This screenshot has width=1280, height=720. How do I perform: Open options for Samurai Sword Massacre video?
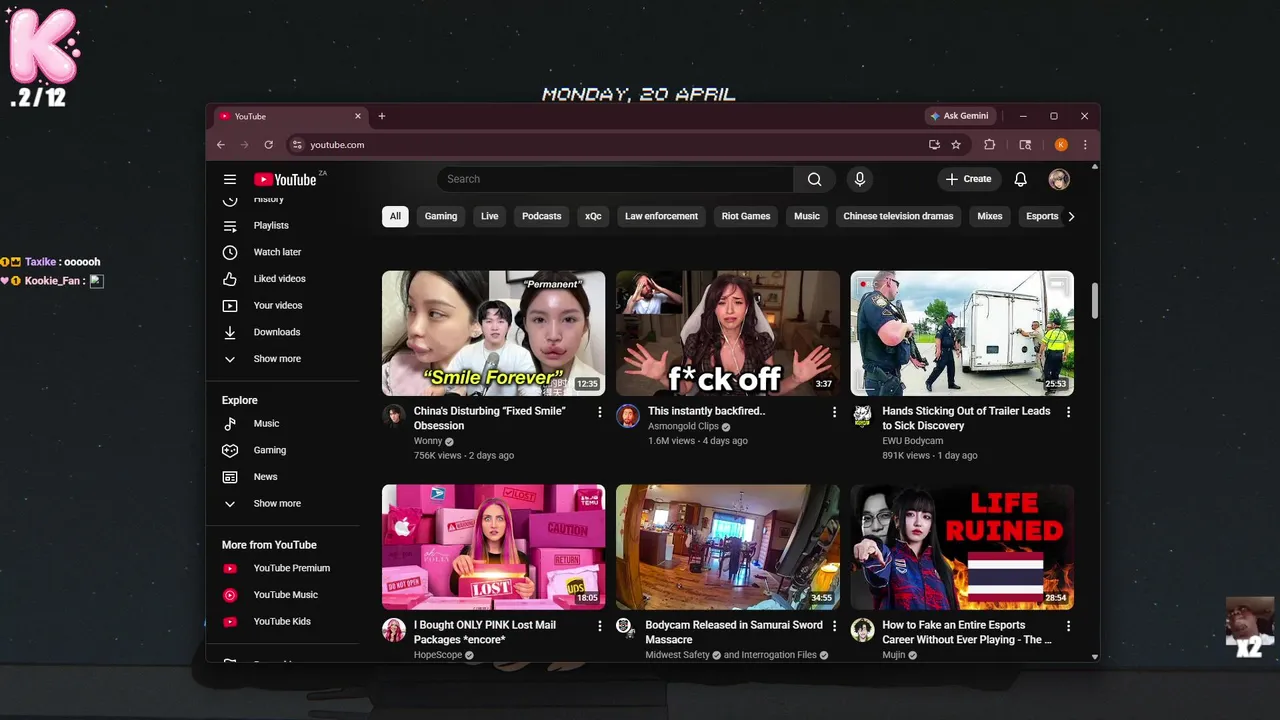(834, 626)
